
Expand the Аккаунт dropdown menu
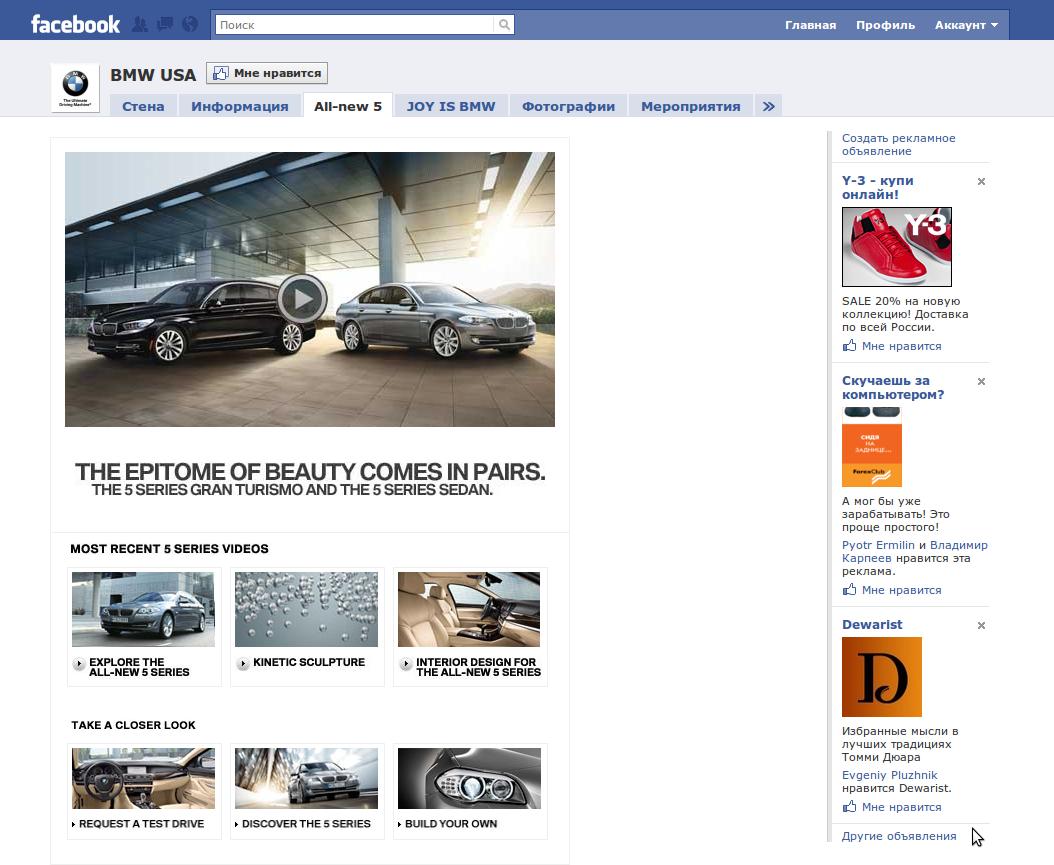click(966, 25)
